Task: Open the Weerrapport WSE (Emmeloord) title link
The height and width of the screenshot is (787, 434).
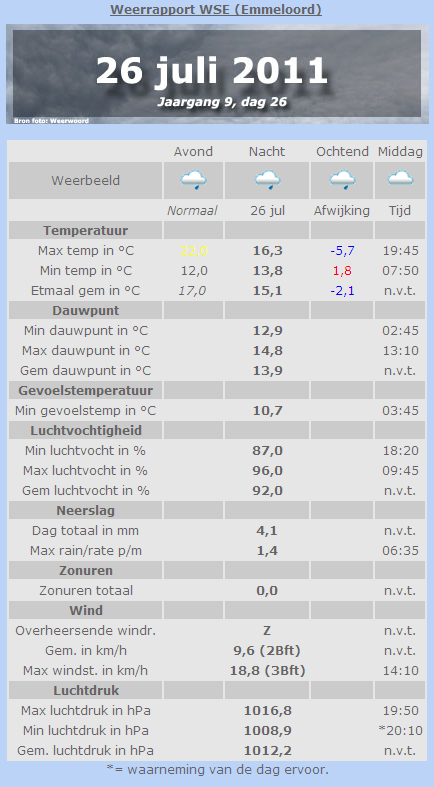Action: 216,10
